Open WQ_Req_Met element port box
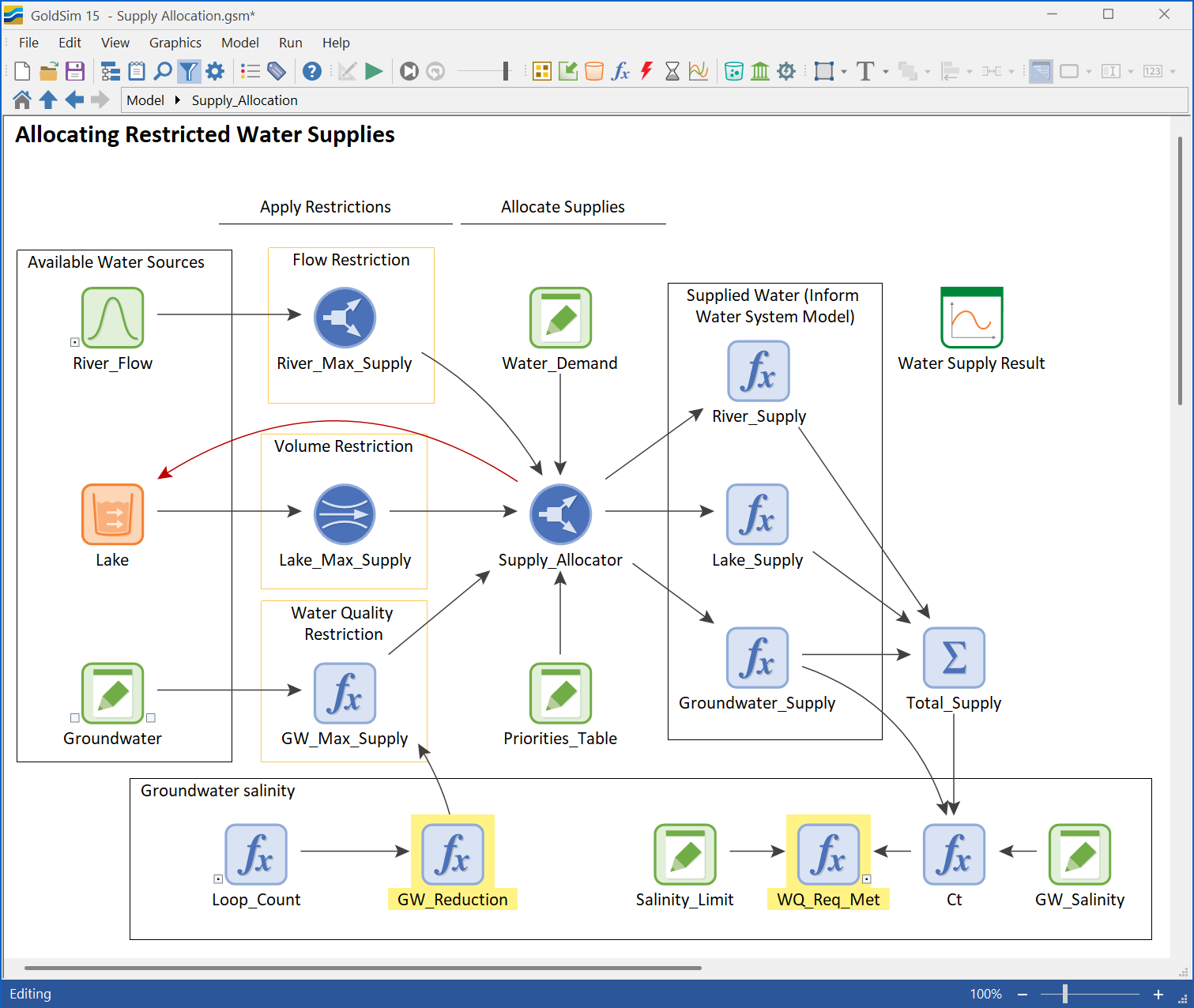 [867, 878]
